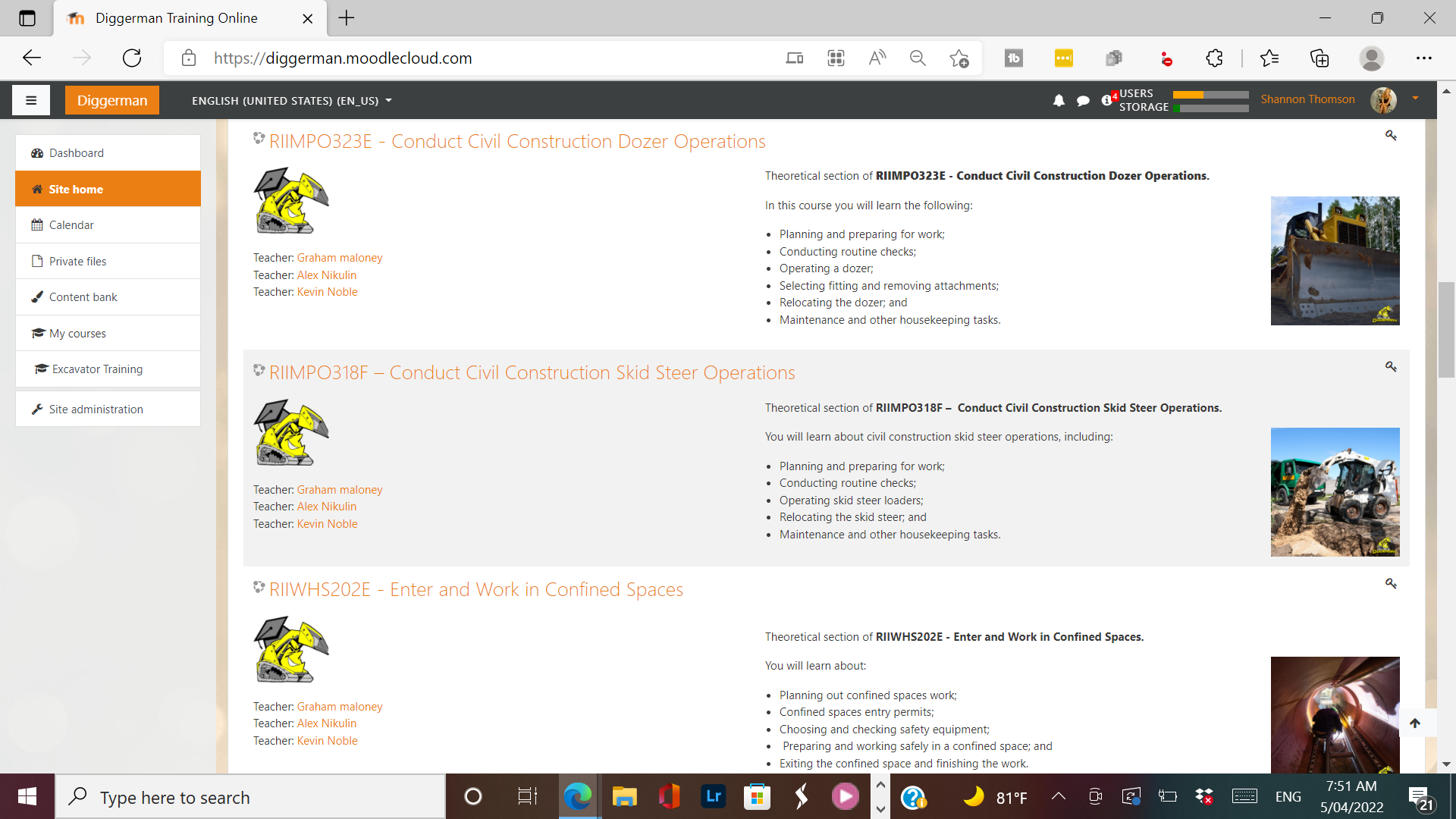Show hidden system tray icons chevron
The width and height of the screenshot is (1456, 819).
(x=1059, y=796)
